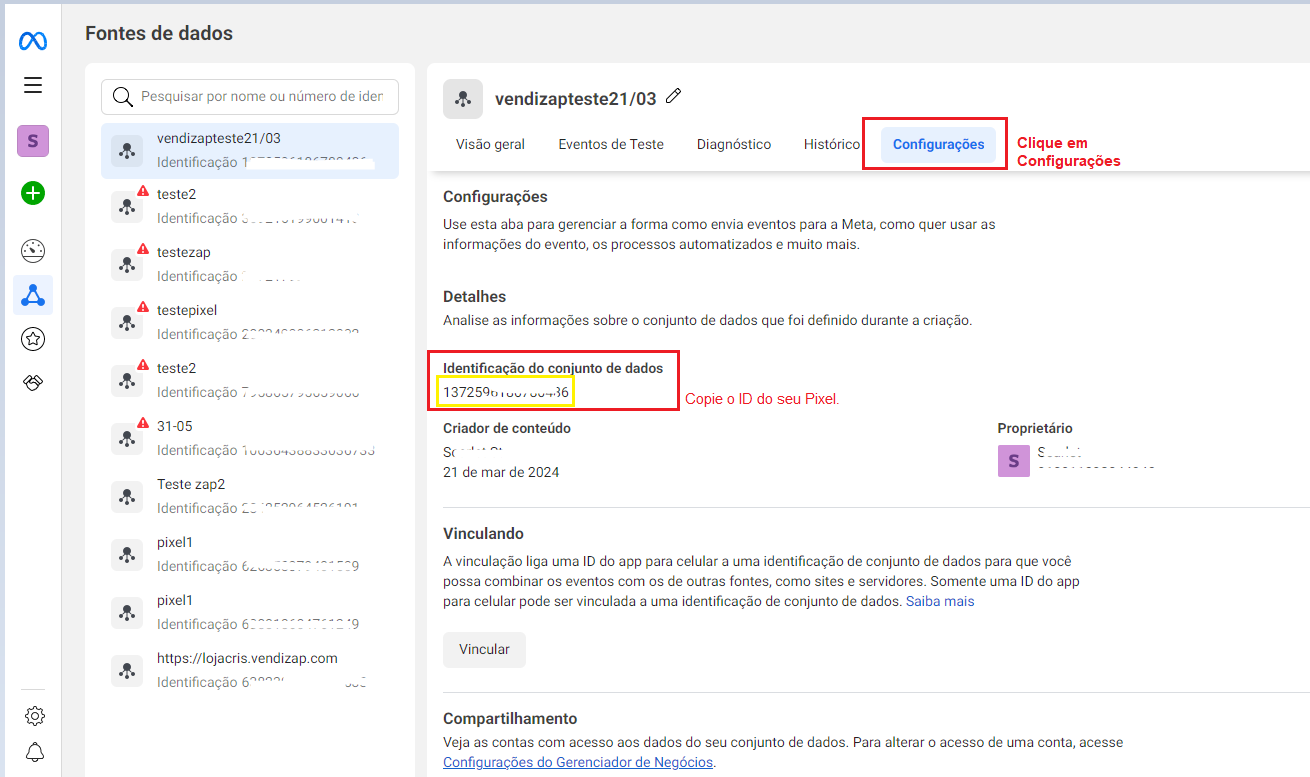Switch to the Visão geral tab
Image resolution: width=1310 pixels, height=777 pixels.
coord(490,144)
